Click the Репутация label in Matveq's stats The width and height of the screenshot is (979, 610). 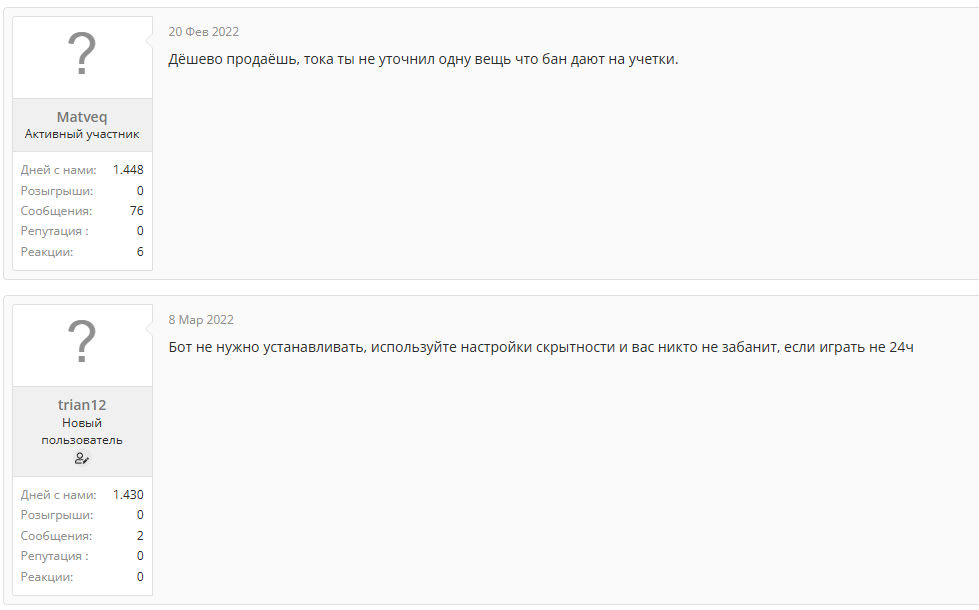[54, 231]
